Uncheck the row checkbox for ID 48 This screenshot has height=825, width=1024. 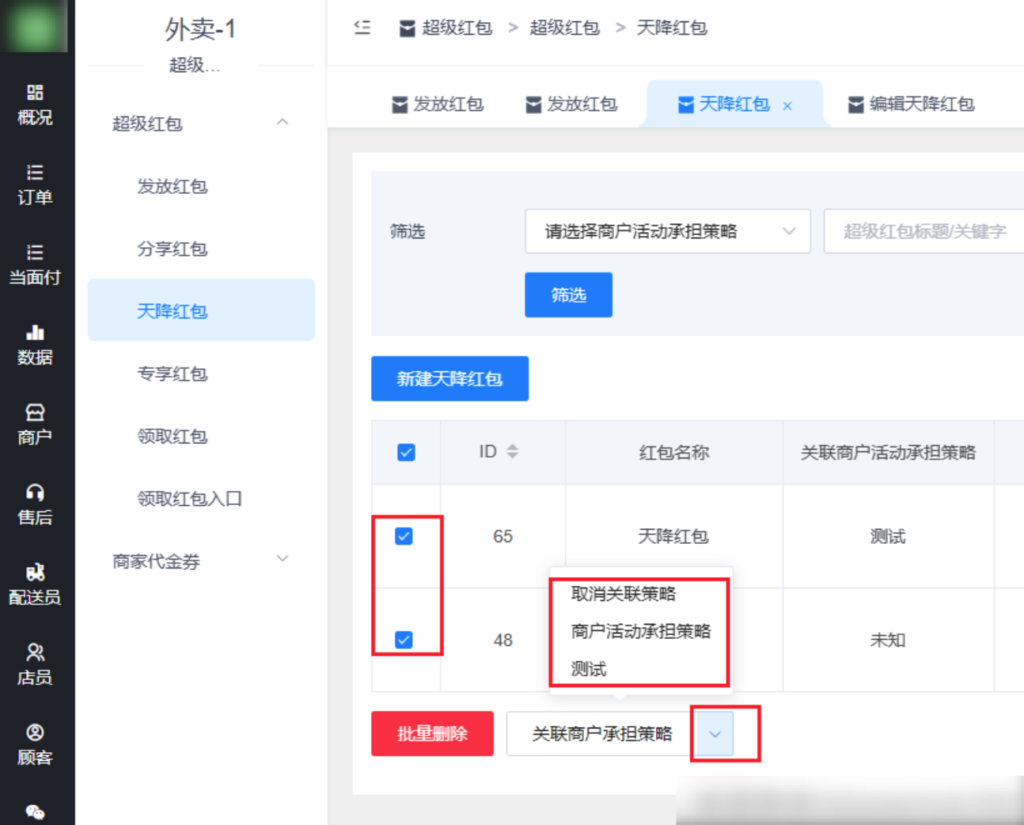click(404, 640)
